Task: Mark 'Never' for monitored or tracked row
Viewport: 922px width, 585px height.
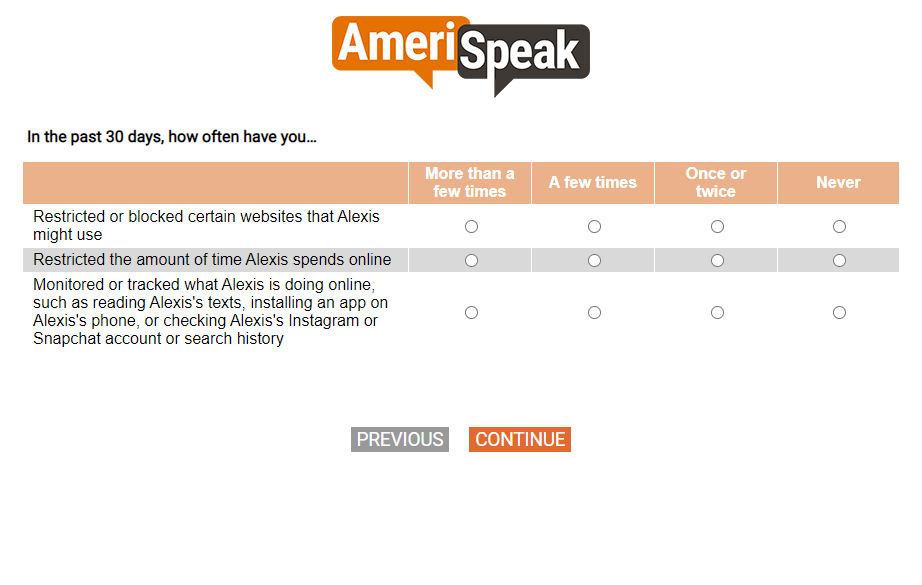Action: (839, 313)
